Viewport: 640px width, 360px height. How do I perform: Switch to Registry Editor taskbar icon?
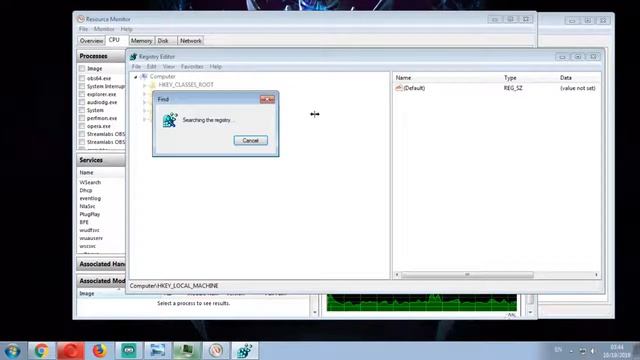click(x=245, y=351)
